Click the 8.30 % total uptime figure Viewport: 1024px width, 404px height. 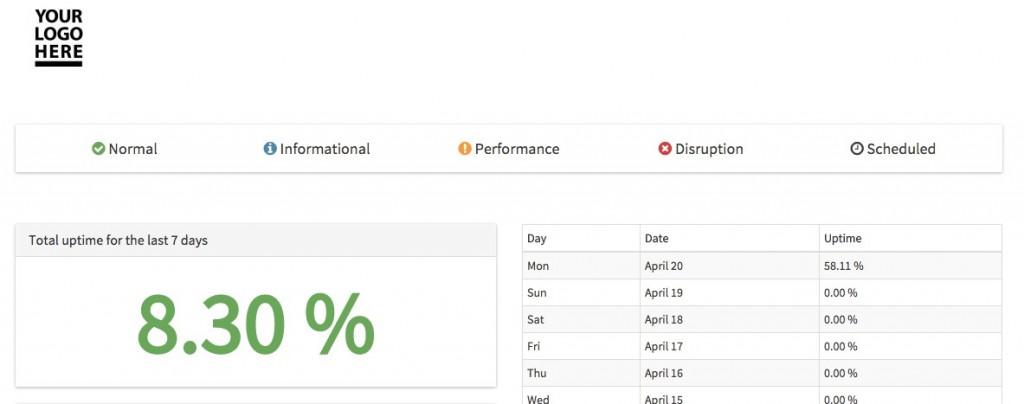click(x=255, y=326)
